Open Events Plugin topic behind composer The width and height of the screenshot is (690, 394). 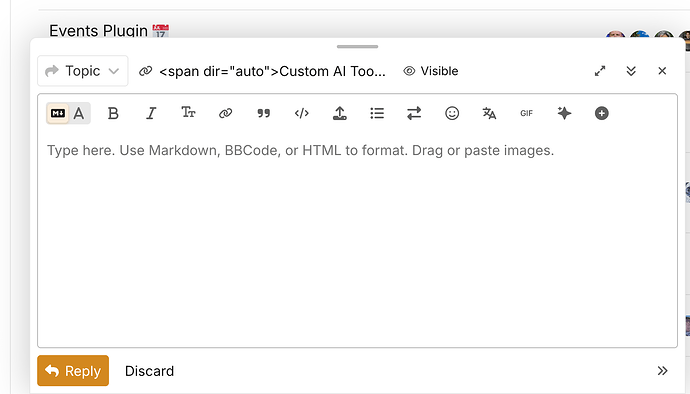99,30
